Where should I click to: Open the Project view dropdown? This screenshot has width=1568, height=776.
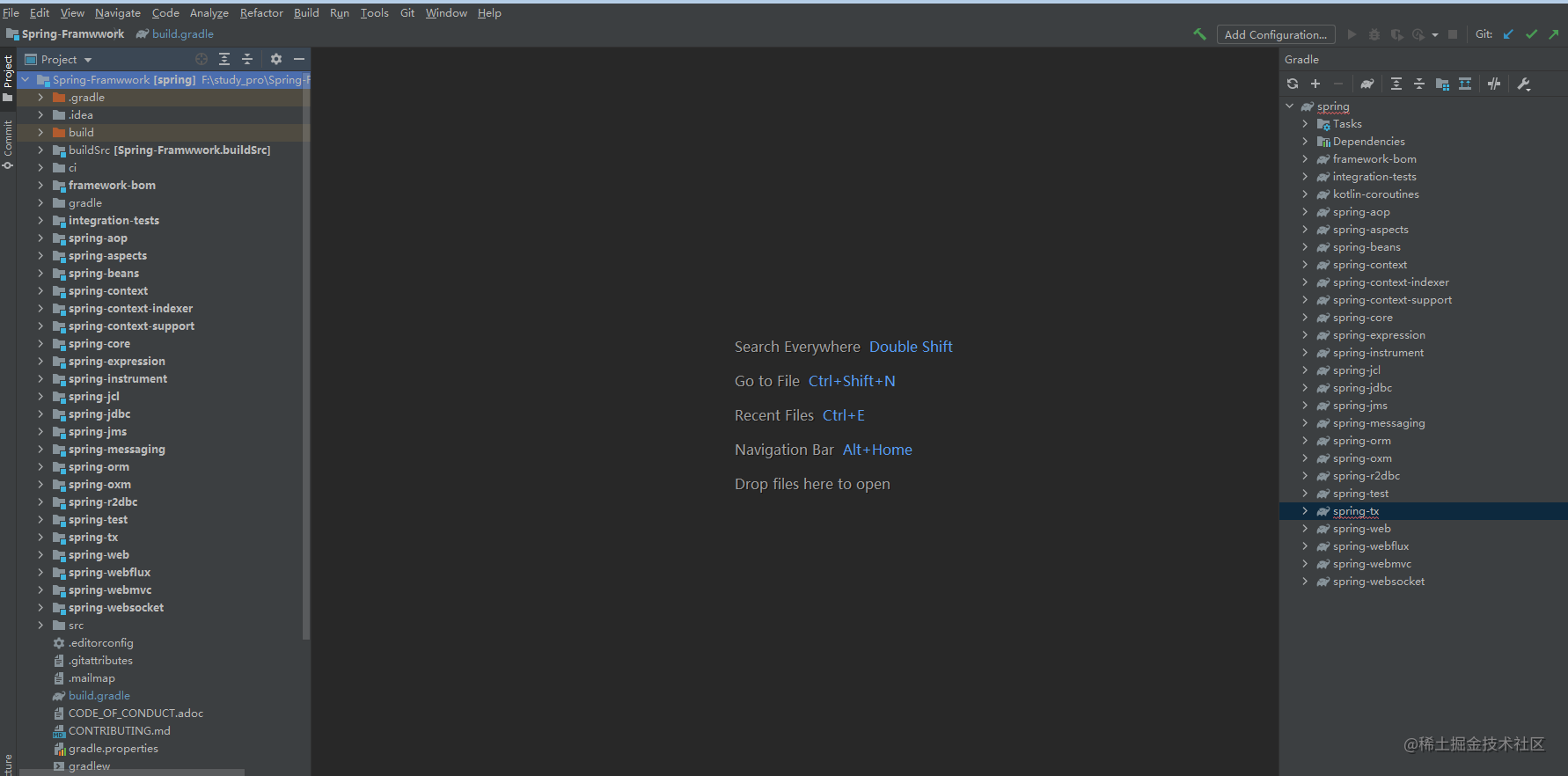click(x=59, y=59)
